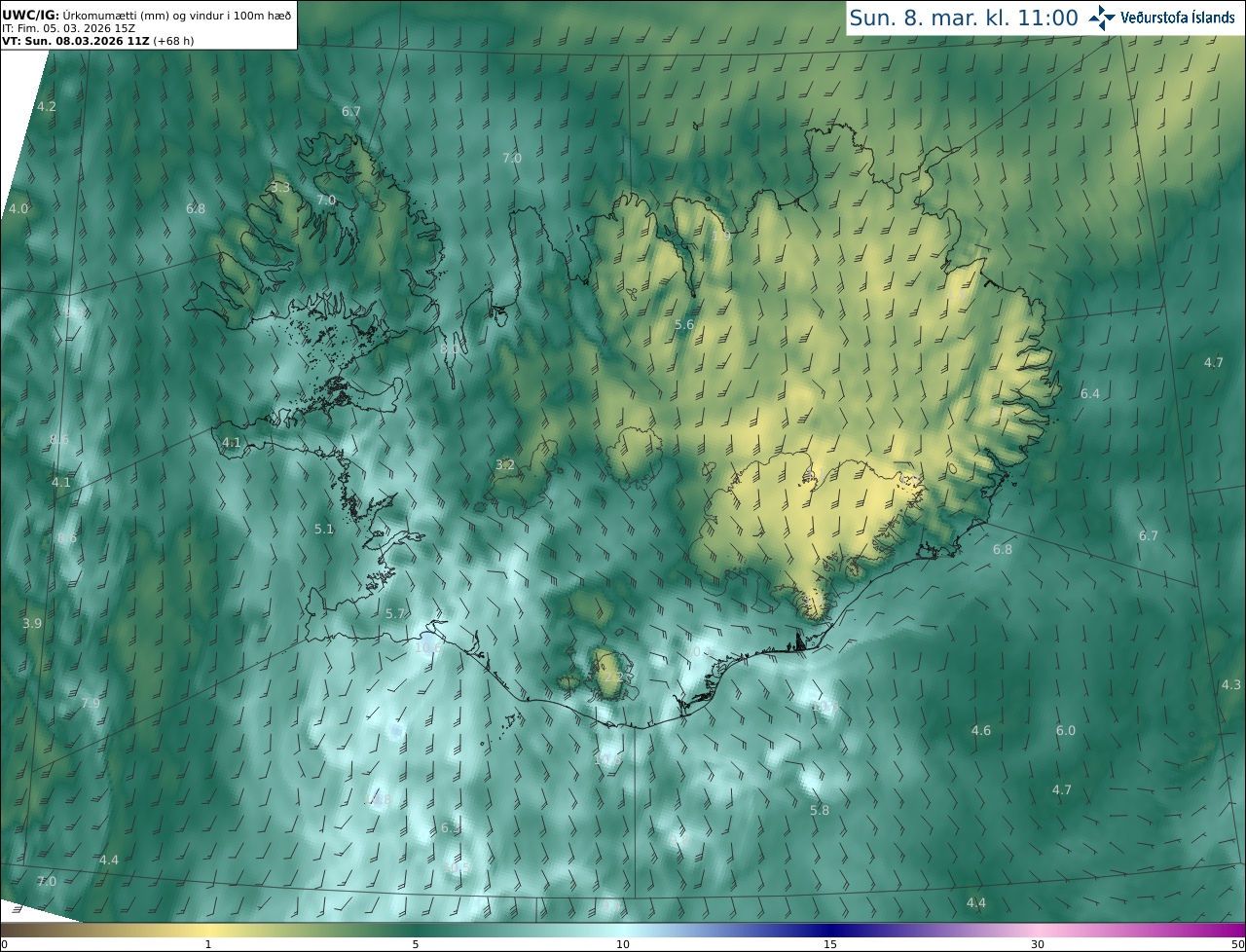Pick the pink colorbar segment above tick 30
The height and width of the screenshot is (952, 1246).
pos(1038,929)
